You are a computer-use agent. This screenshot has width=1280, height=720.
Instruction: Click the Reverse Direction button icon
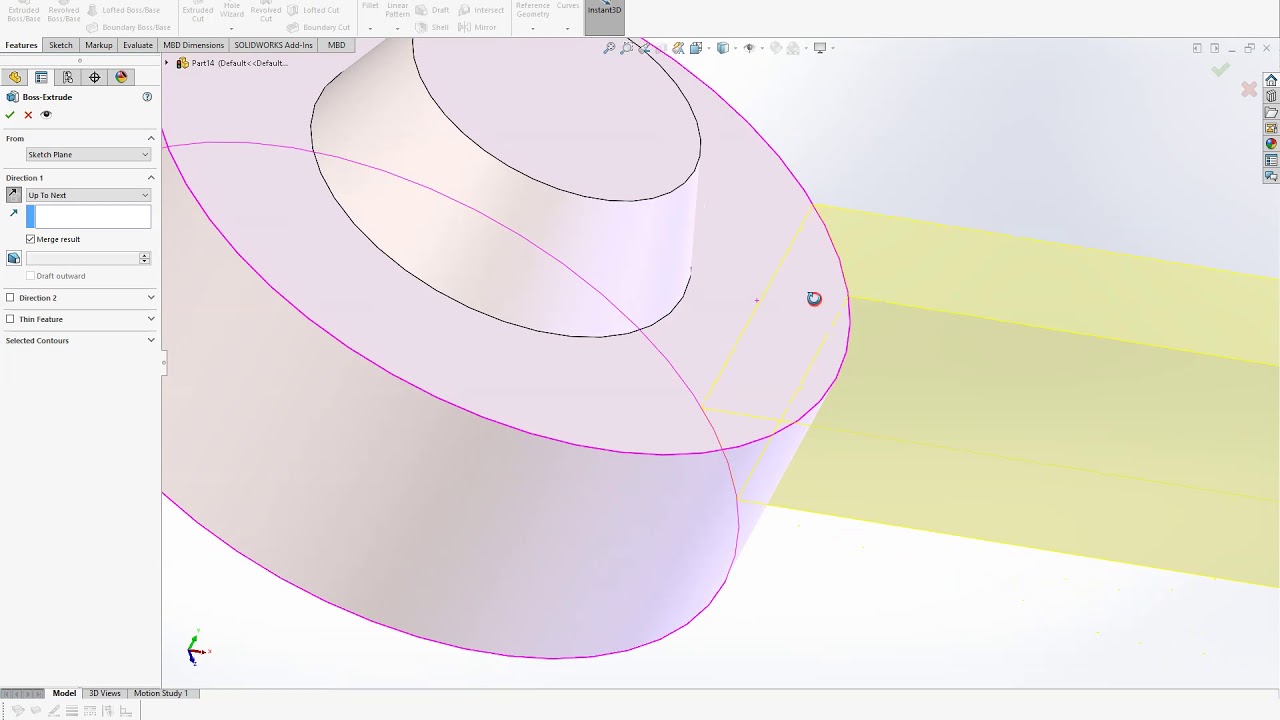(14, 195)
